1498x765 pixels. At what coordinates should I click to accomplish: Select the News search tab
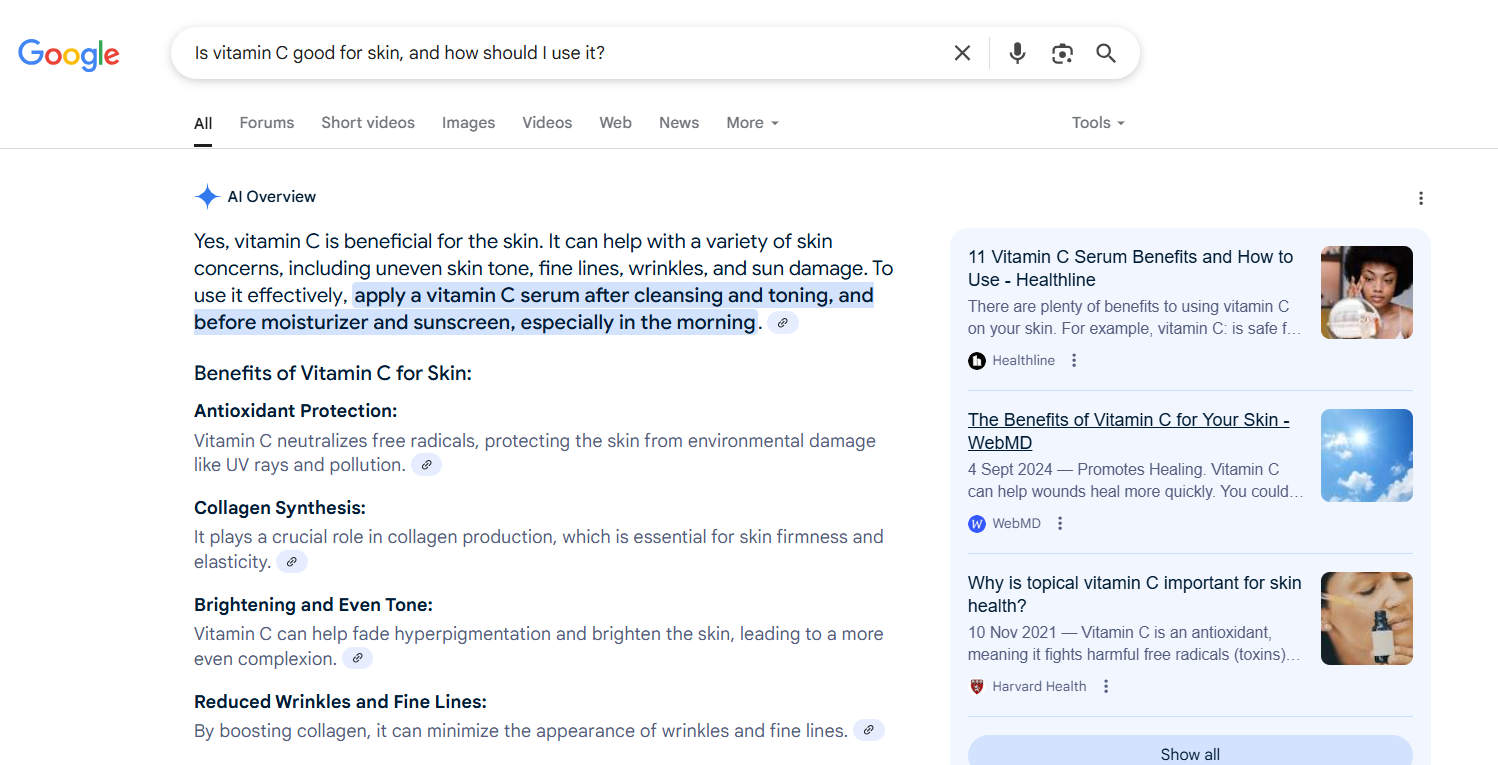pyautogui.click(x=679, y=122)
